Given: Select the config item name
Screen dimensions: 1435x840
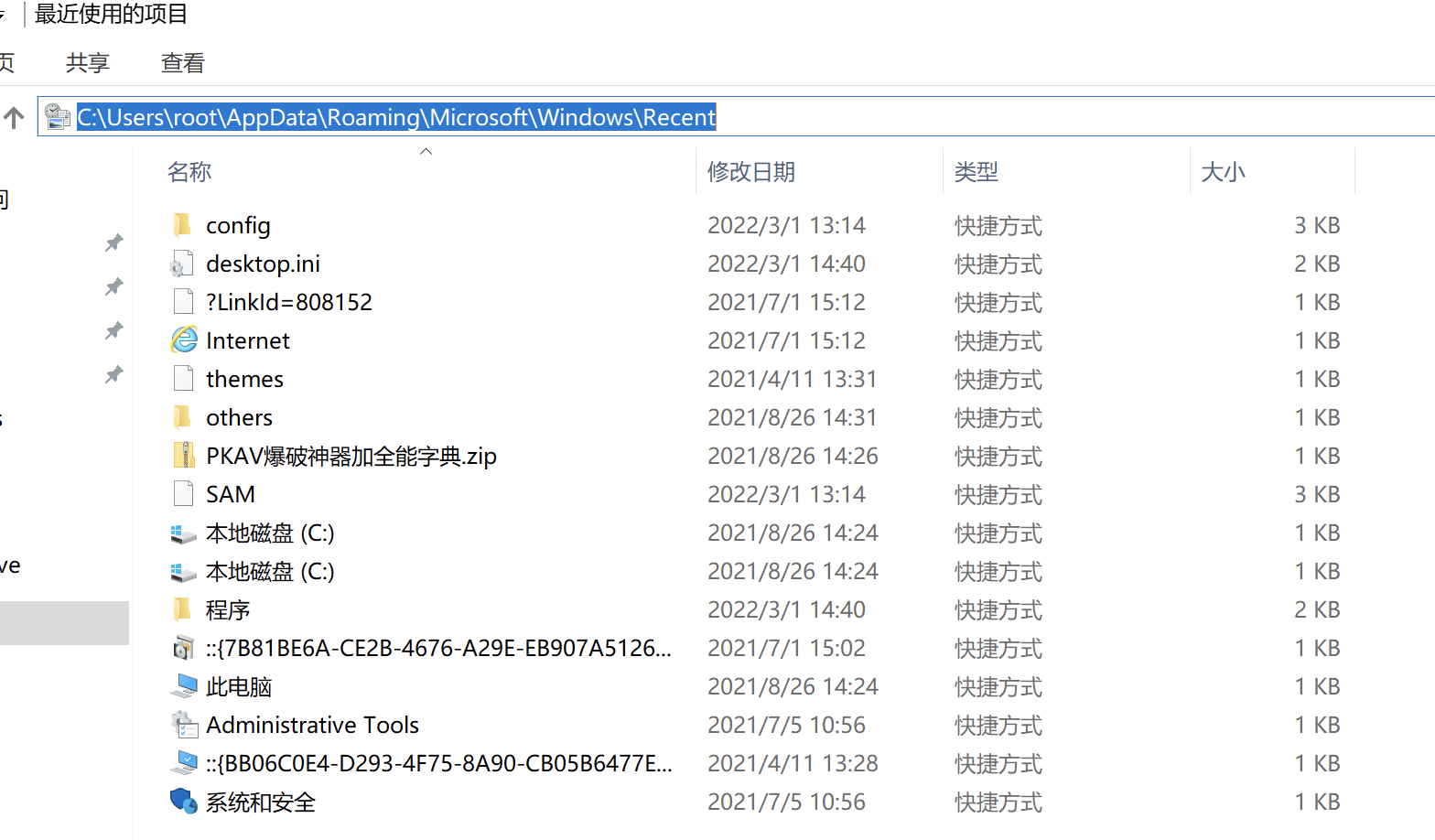Looking at the screenshot, I should (x=238, y=225).
